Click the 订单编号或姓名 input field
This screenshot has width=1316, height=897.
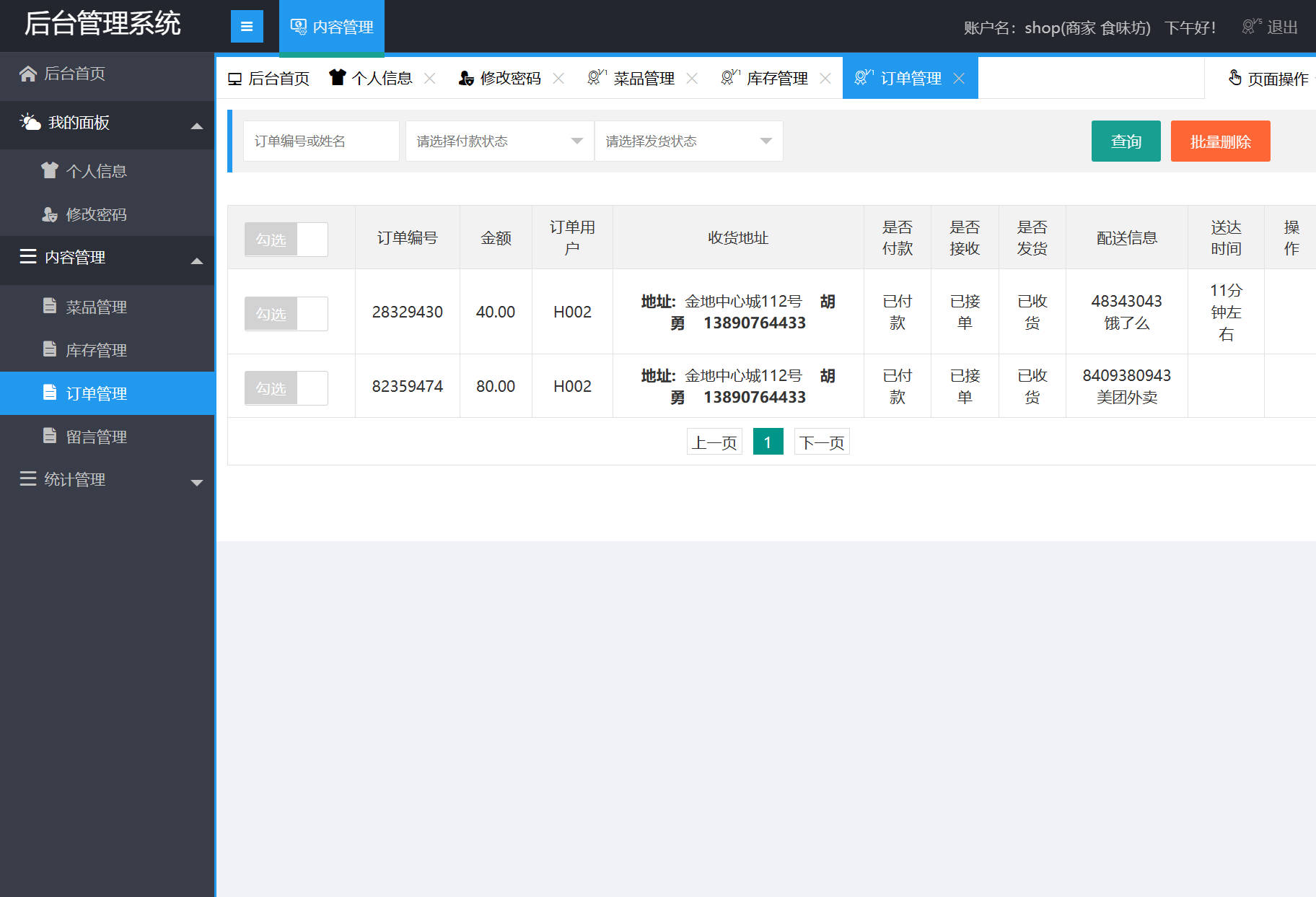321,141
